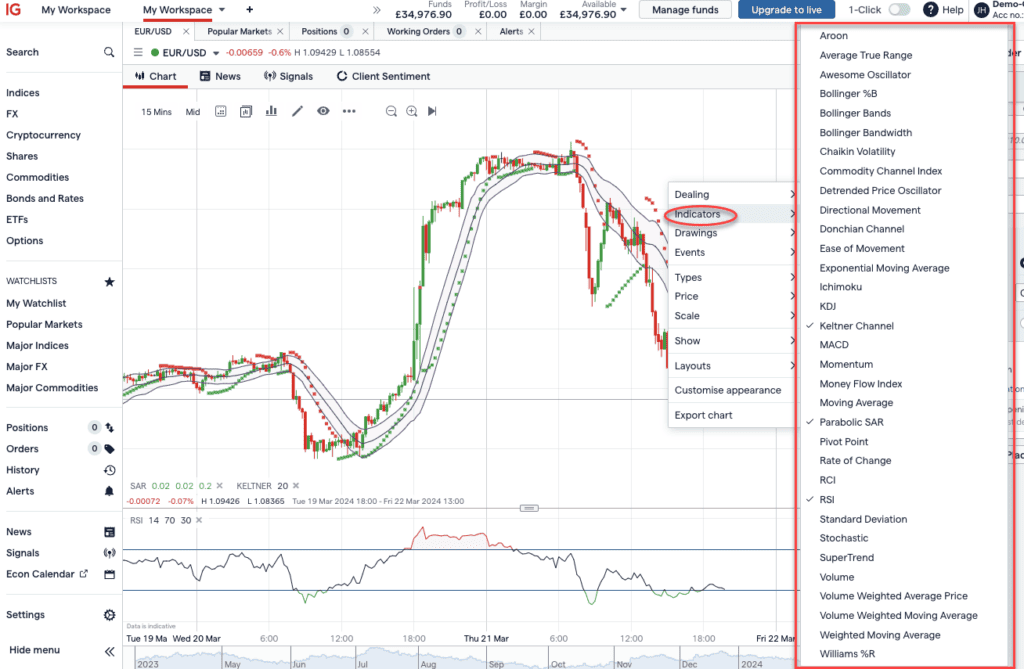Click the bell icon beside sidebar Alerts
Image resolution: width=1024 pixels, height=669 pixels.
pos(109,491)
